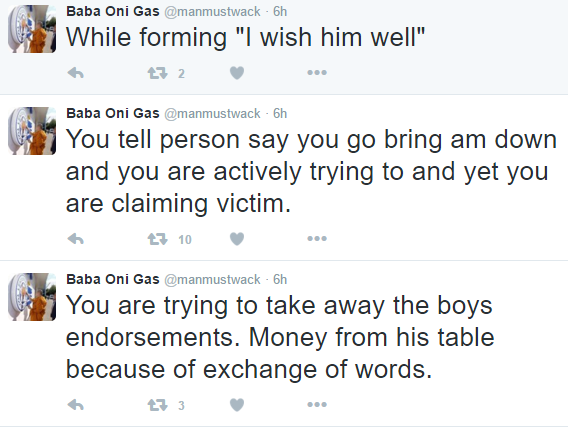Open more options on "claiming victim" tweet
Viewport: 568px width, 427px height.
(x=317, y=239)
